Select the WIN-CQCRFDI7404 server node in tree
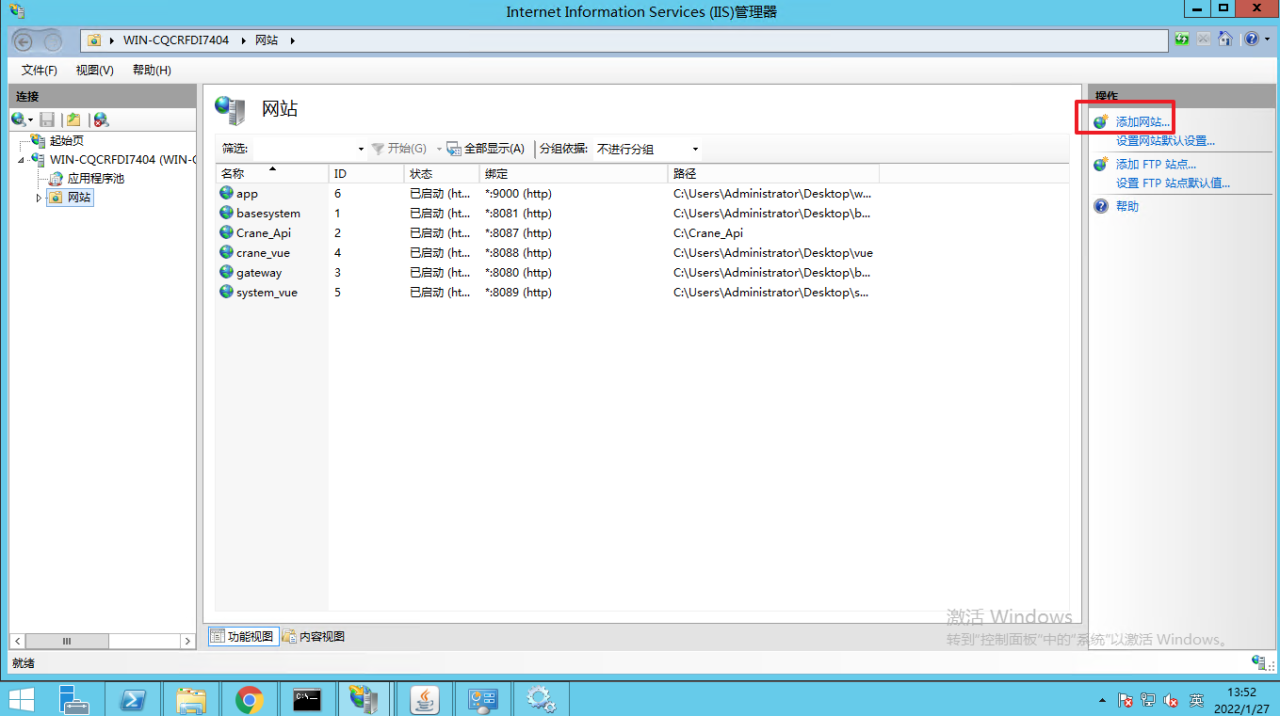 122,159
